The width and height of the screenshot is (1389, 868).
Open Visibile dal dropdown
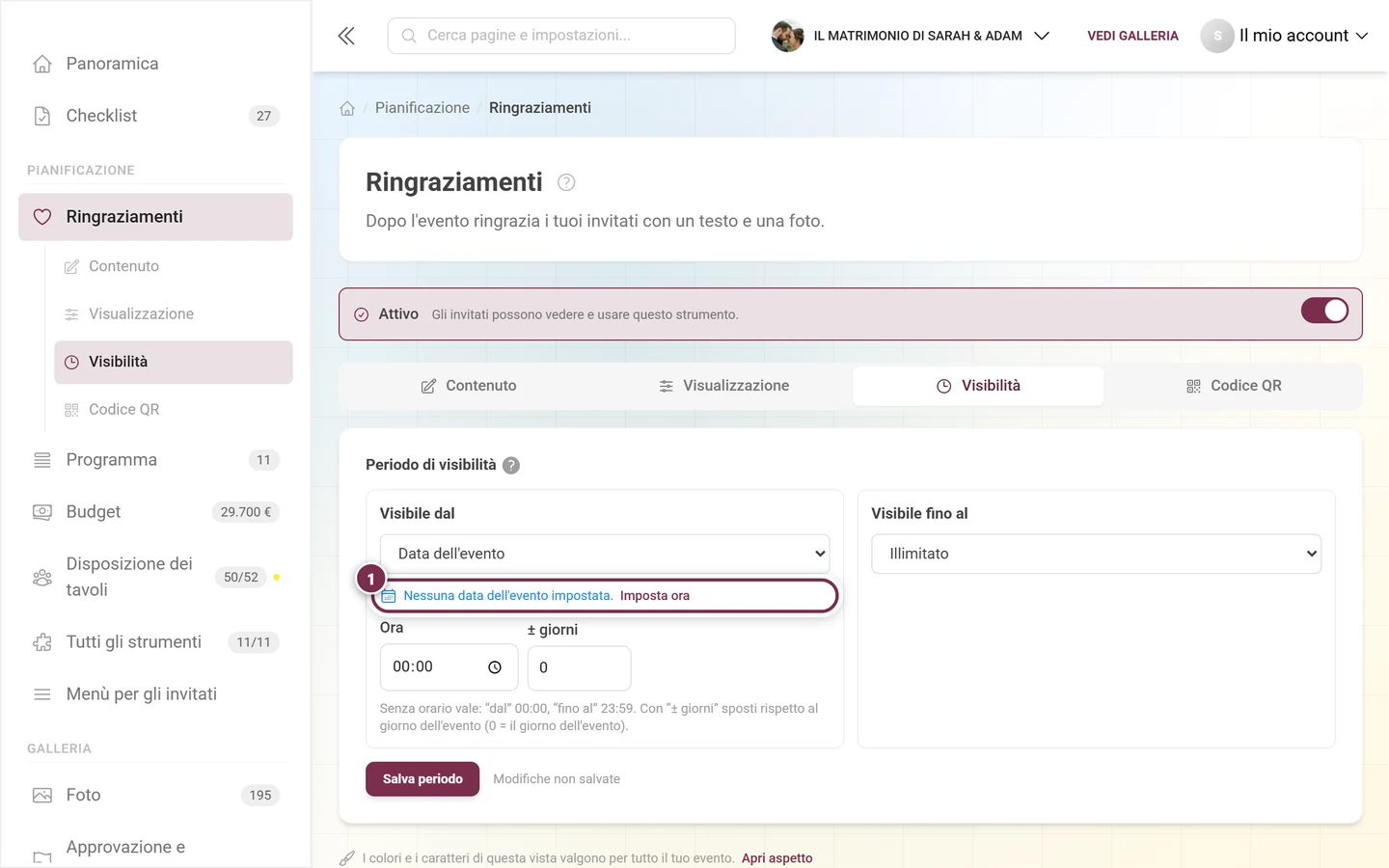[605, 554]
